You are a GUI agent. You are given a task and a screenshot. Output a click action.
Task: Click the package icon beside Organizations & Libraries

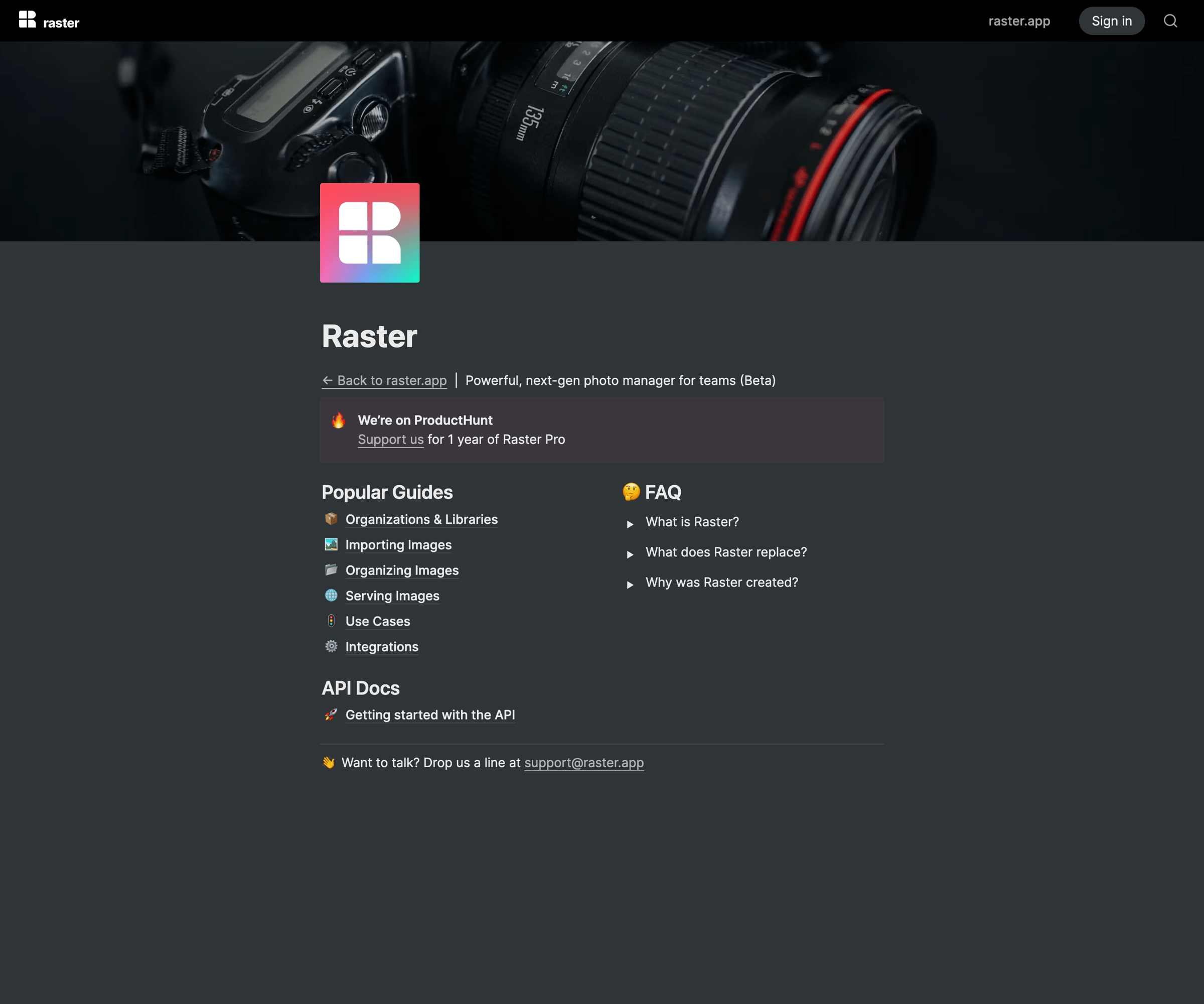(x=332, y=519)
